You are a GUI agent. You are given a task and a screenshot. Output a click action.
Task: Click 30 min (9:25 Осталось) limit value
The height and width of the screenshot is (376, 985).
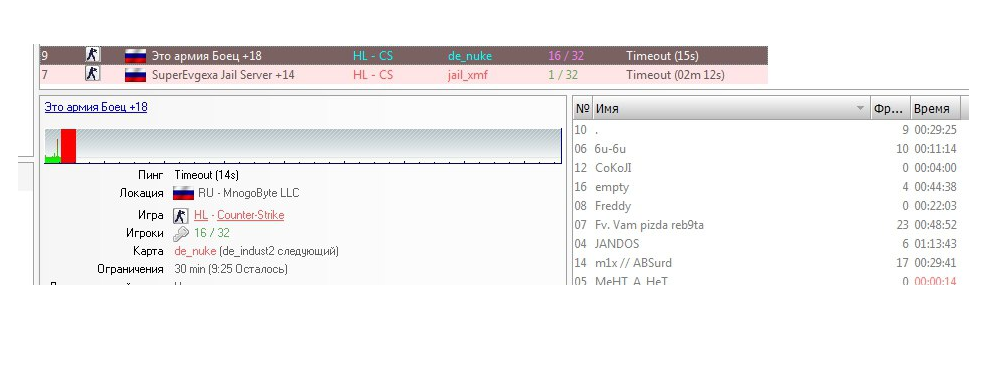click(231, 269)
